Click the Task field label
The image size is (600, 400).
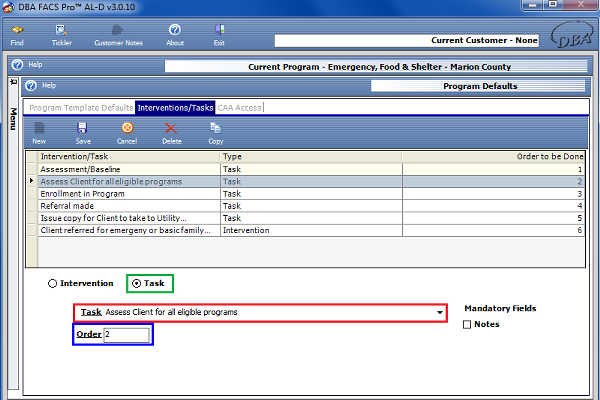tap(91, 312)
